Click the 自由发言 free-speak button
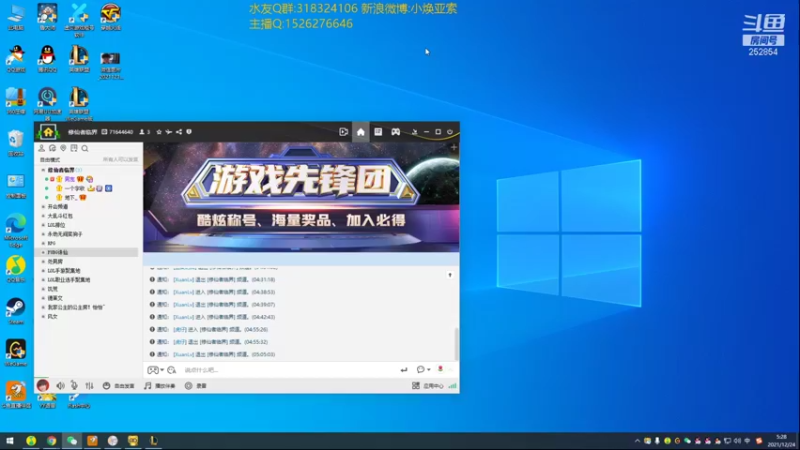Image resolution: width=800 pixels, height=450 pixels. 118,386
